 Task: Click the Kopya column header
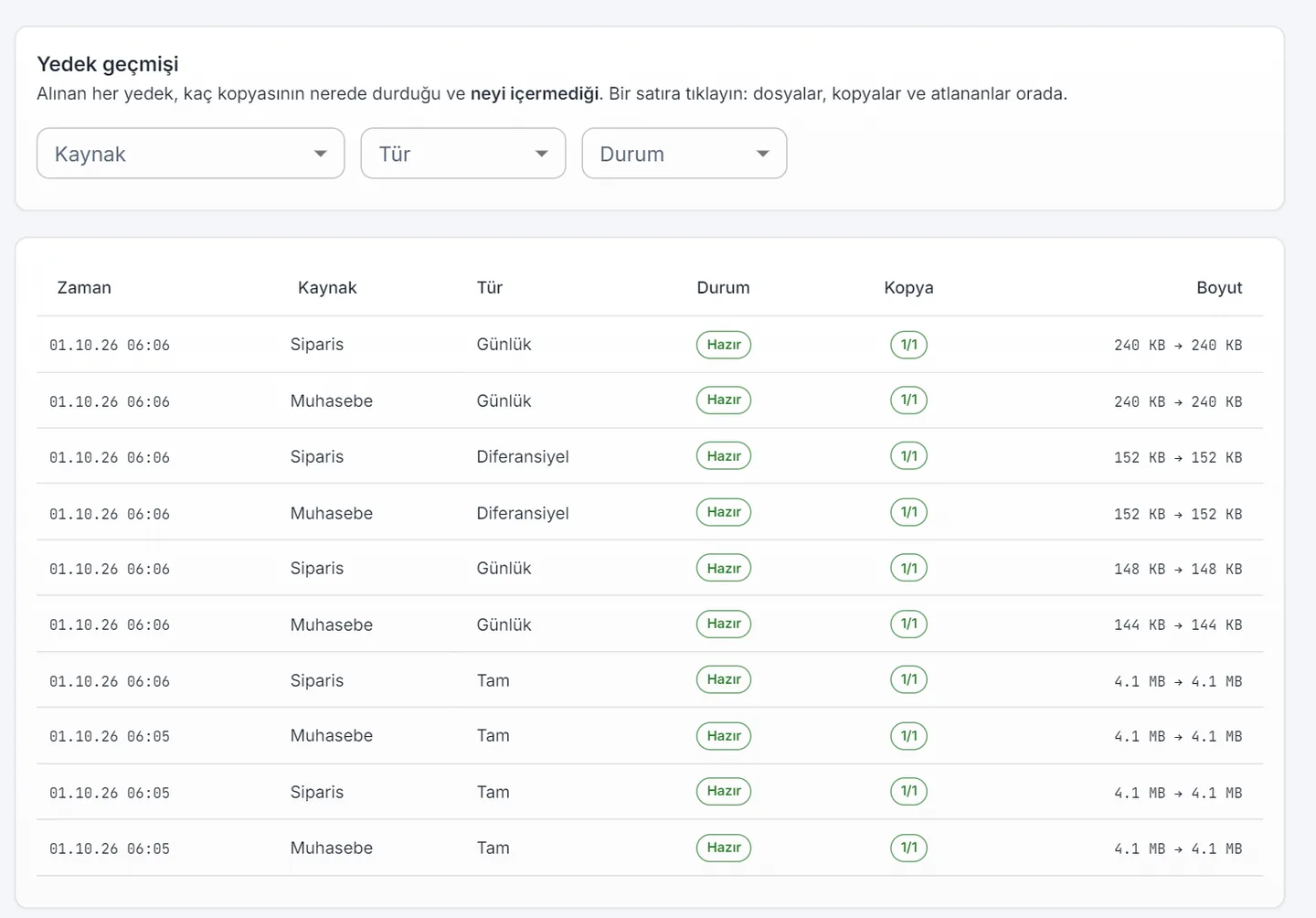[x=908, y=288]
